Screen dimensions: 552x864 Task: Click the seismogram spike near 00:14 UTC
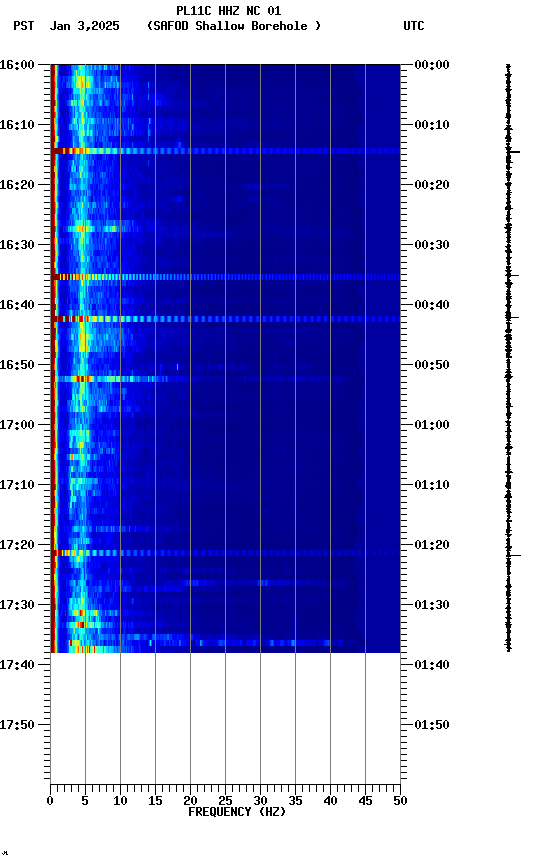point(513,152)
